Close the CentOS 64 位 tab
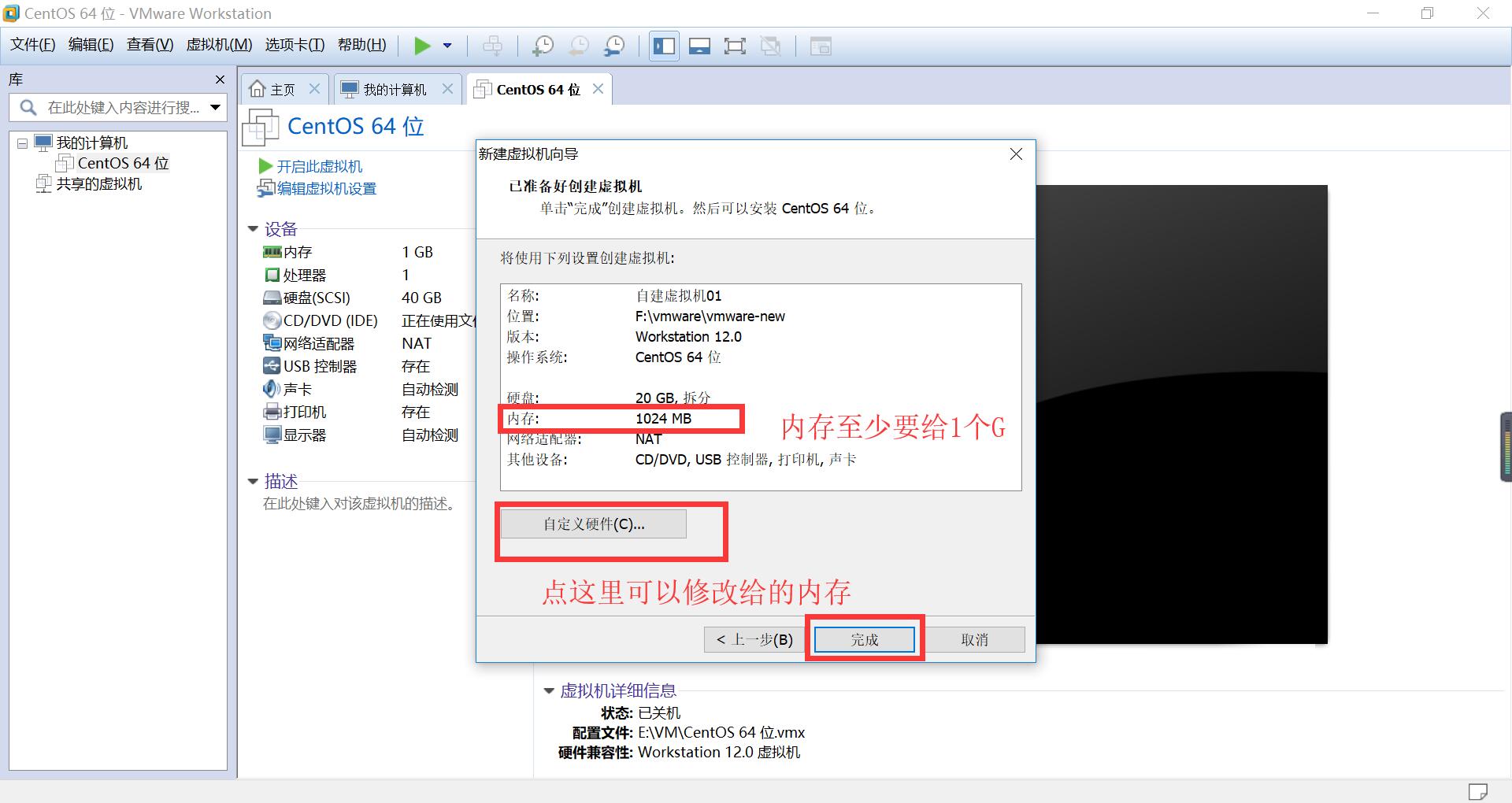1512x803 pixels. coord(598,89)
